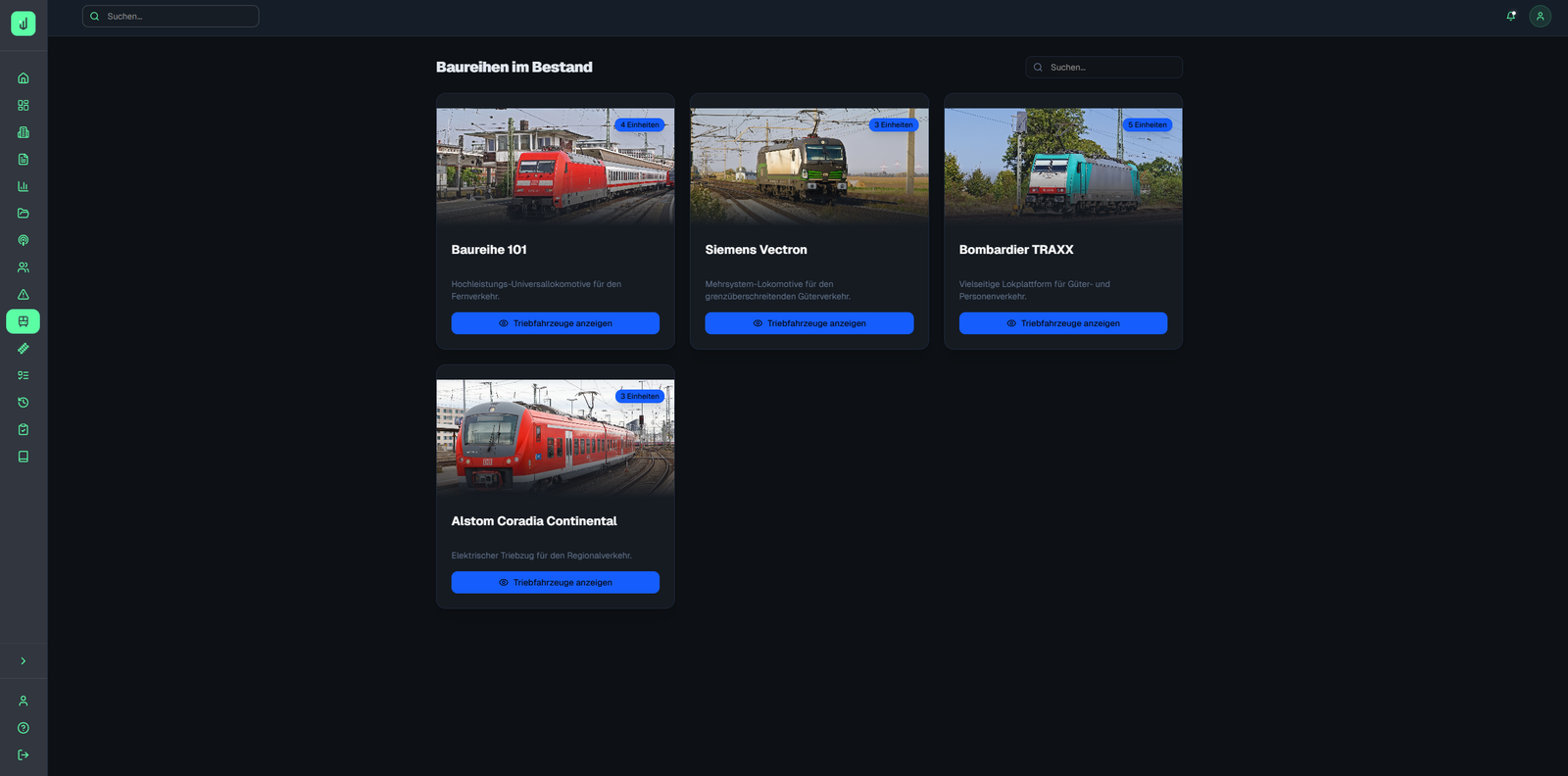
Task: Open user avatar menu at top right
Action: click(1540, 16)
